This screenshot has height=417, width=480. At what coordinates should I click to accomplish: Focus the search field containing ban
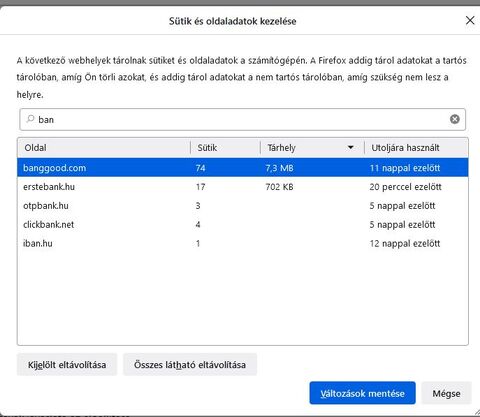click(243, 119)
